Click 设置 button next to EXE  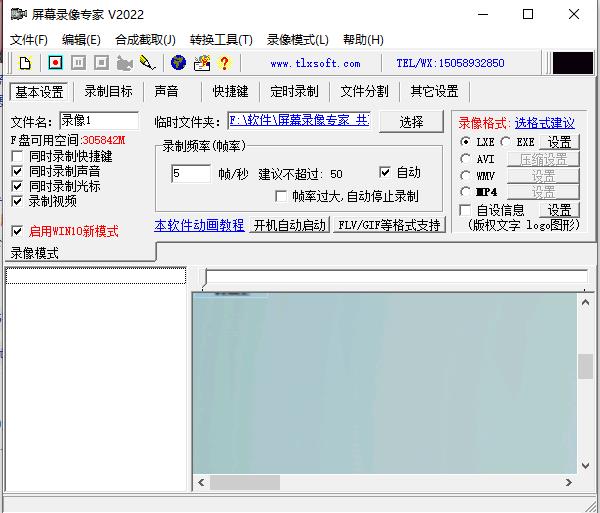[x=559, y=142]
